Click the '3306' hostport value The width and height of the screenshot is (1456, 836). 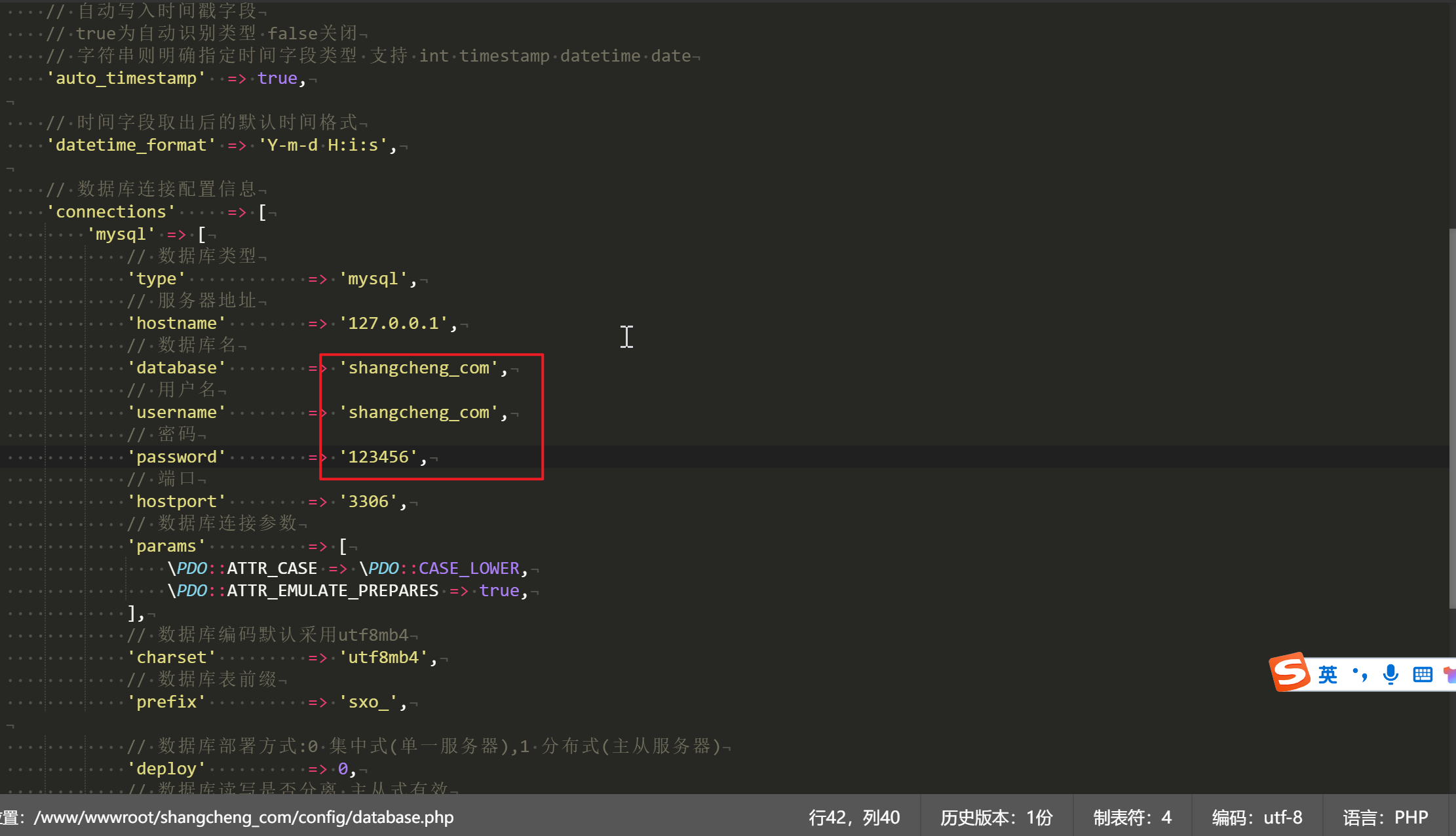pos(369,501)
